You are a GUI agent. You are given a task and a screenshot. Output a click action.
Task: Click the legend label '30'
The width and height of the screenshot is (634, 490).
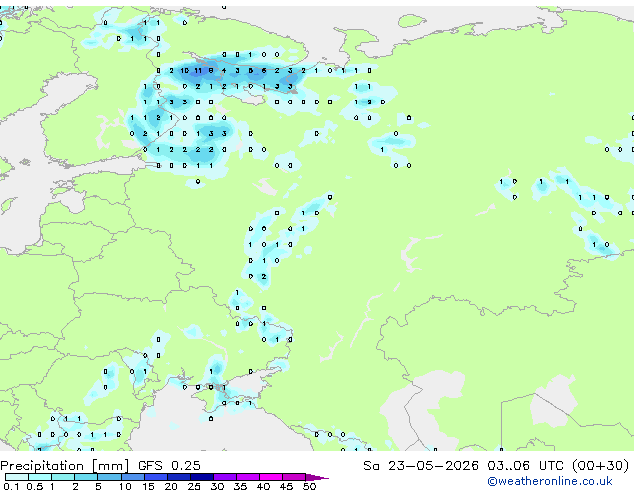pos(217,486)
